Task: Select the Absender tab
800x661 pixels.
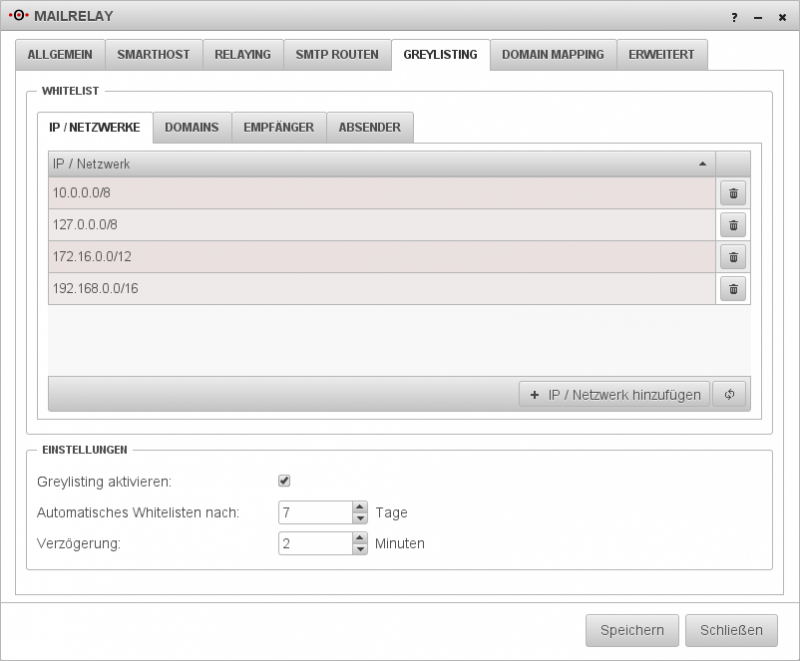Action: tap(368, 127)
